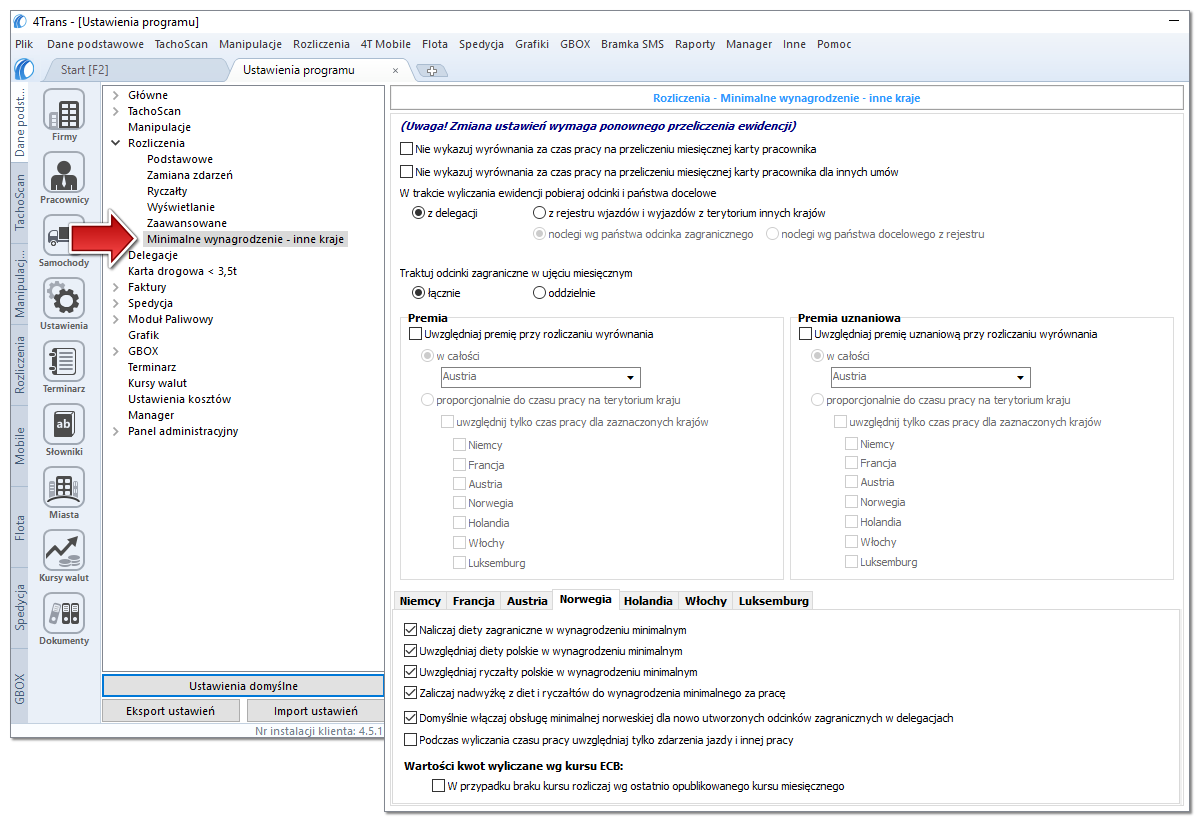The image size is (1200, 822).
Task: Select Zamiana zdarzeń in tree
Action: point(190,175)
